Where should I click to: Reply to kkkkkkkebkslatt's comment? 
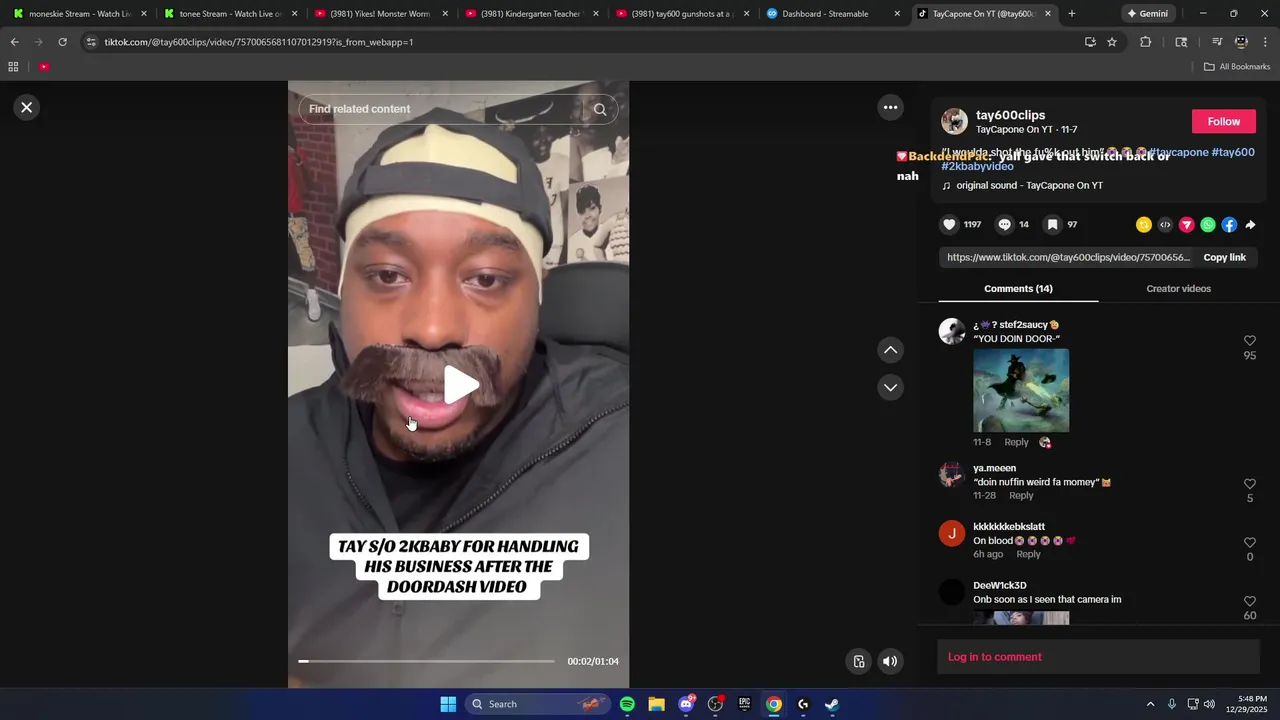click(1028, 554)
